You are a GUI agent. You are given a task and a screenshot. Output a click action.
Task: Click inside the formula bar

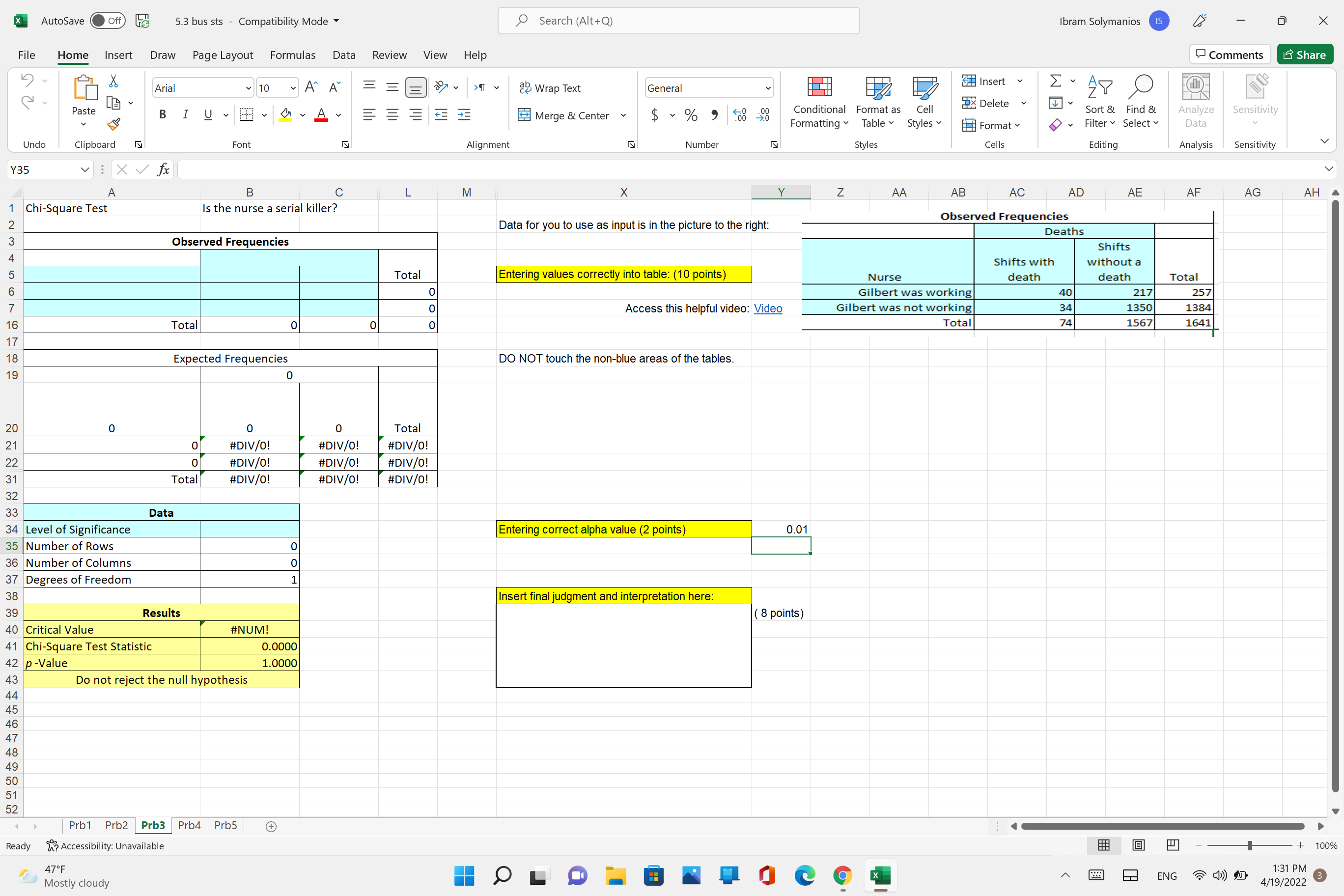click(x=686, y=169)
